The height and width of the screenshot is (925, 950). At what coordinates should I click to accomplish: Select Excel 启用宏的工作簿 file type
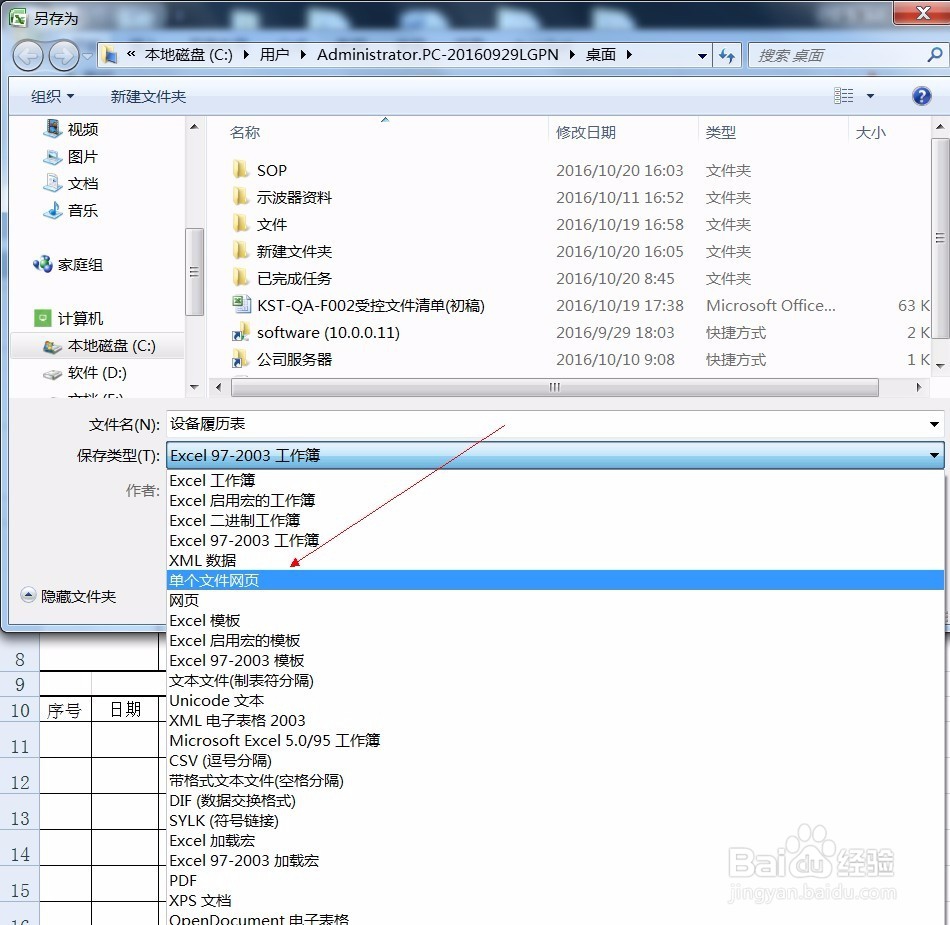555,500
